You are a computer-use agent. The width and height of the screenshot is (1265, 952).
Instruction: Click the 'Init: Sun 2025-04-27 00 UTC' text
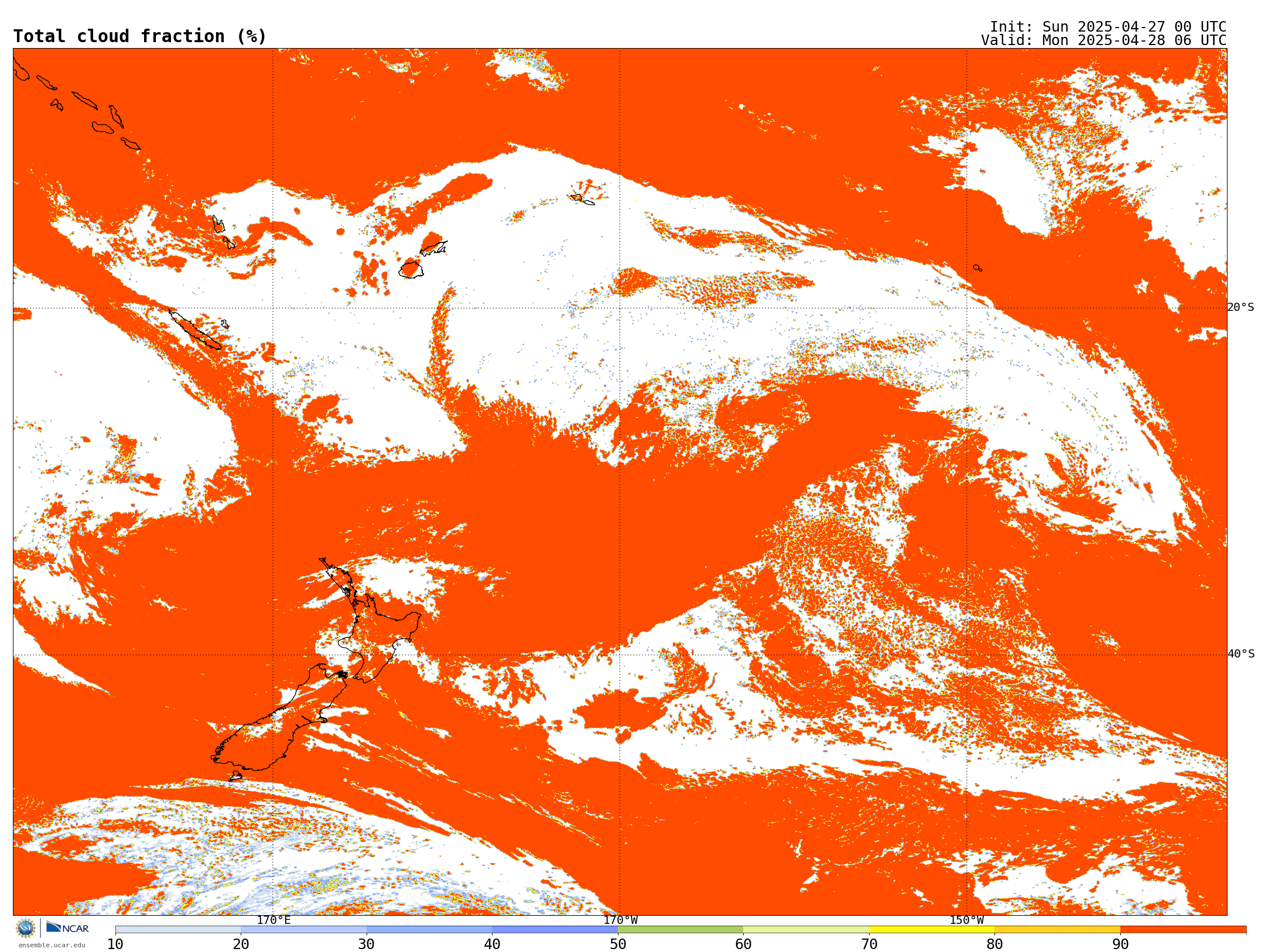click(x=1108, y=27)
